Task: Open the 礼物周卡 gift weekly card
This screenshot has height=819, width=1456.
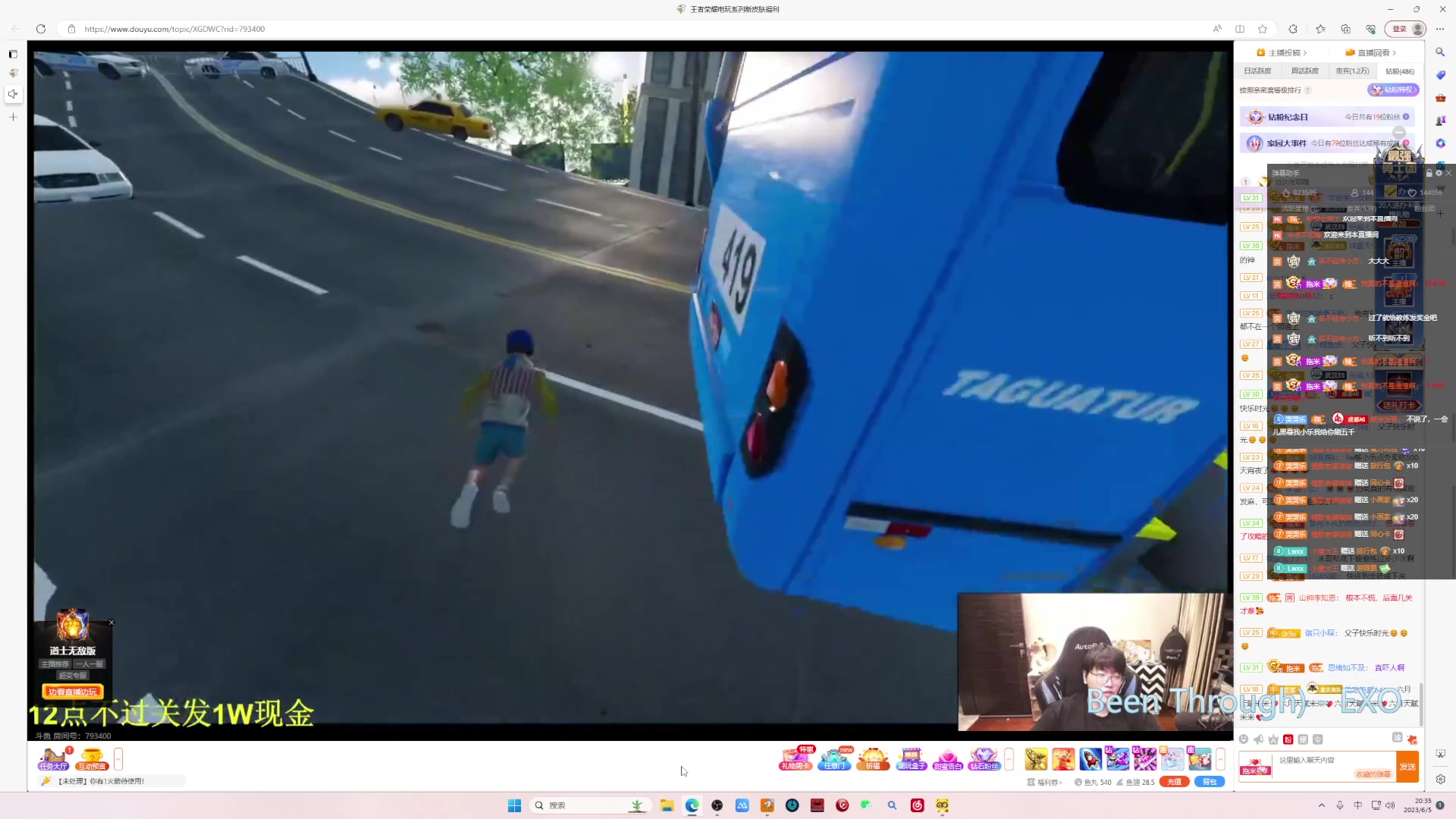Action: (x=795, y=759)
